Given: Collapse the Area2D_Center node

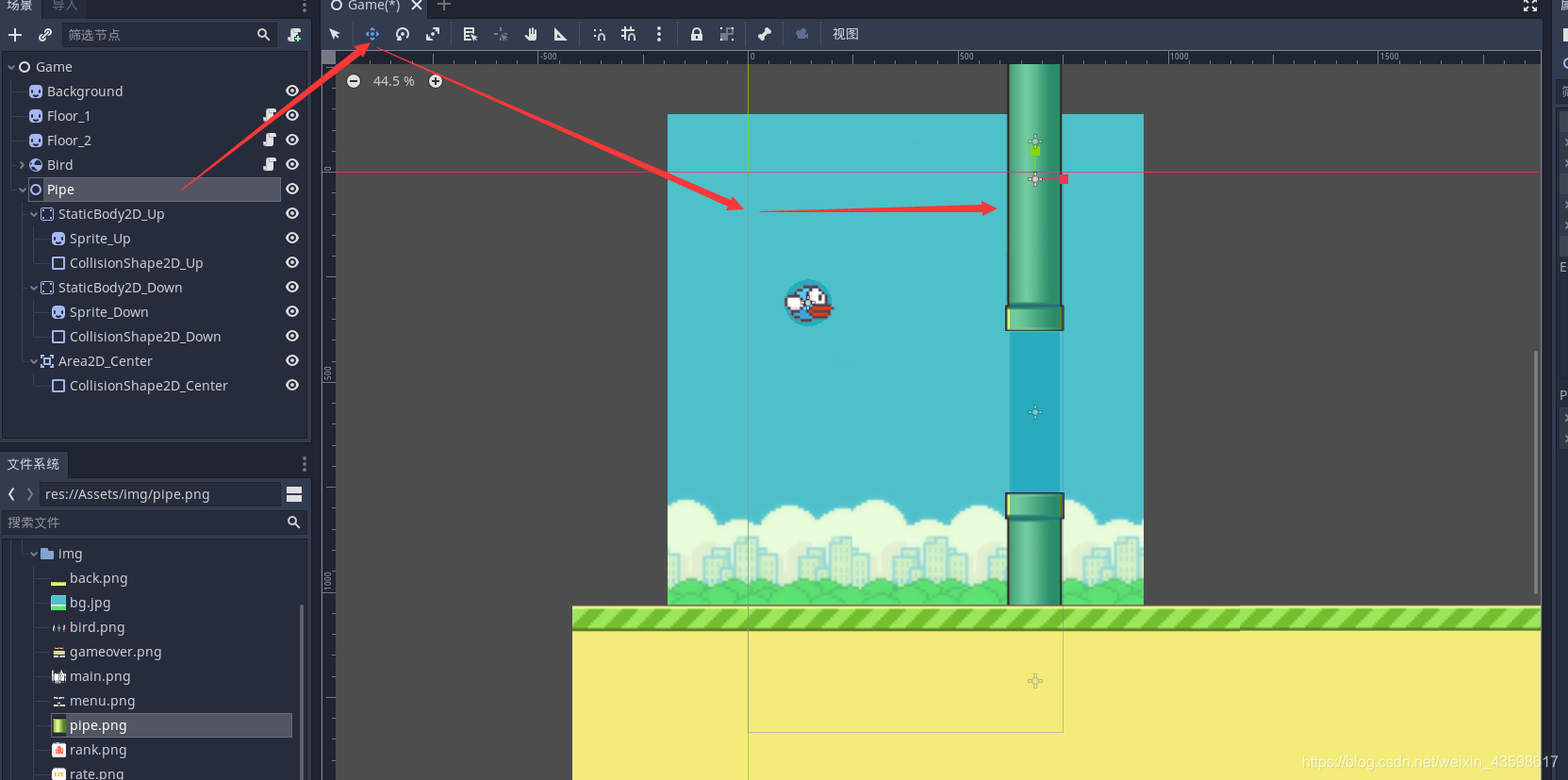Looking at the screenshot, I should 34,361.
